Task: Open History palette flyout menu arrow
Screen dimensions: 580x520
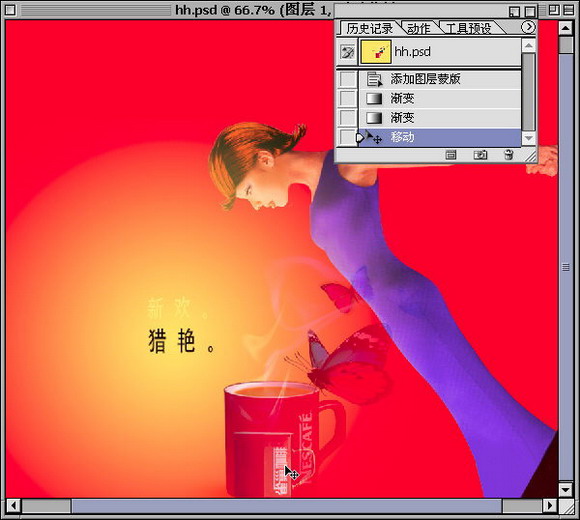Action: click(528, 27)
